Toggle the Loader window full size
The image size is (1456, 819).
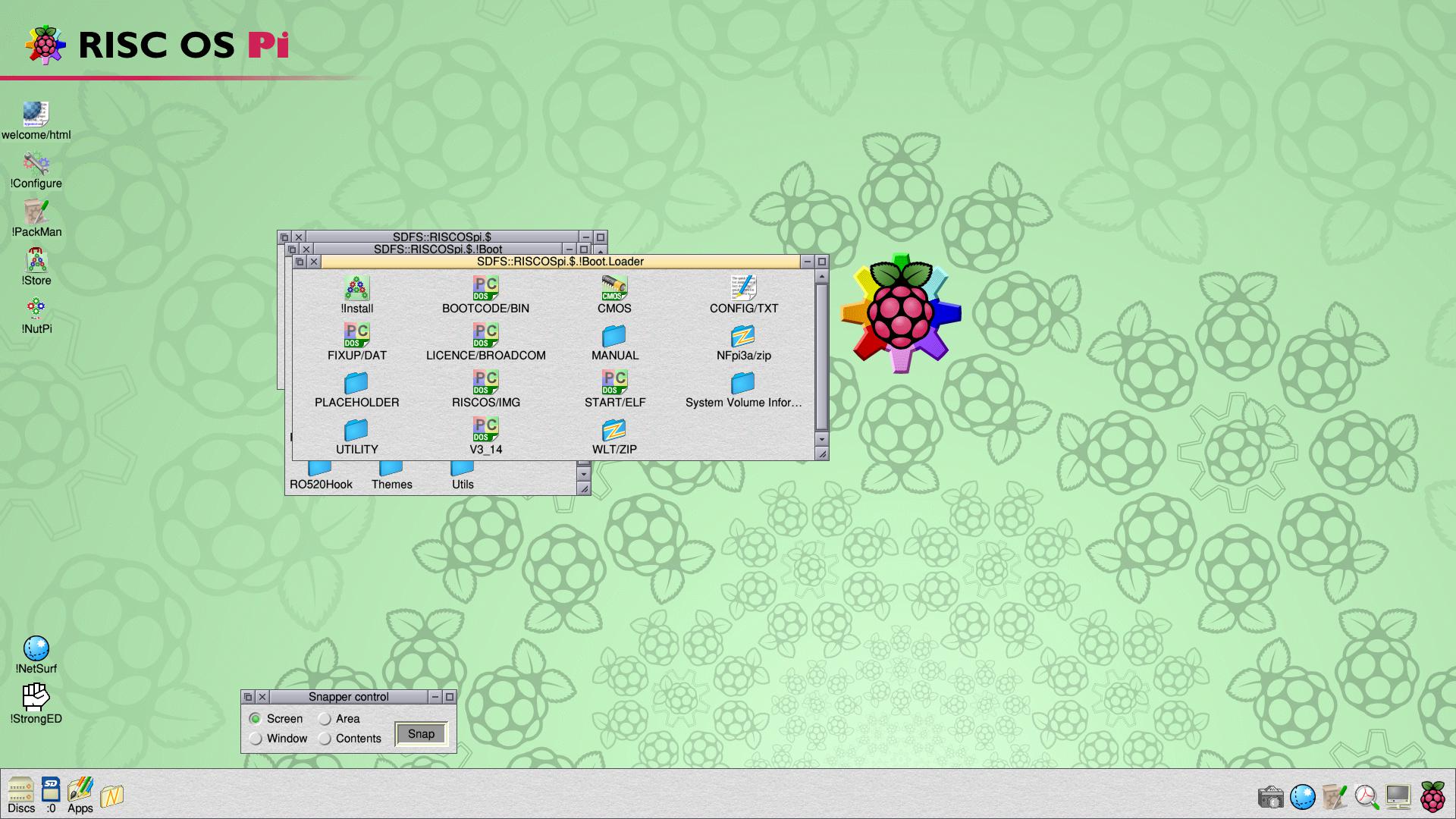[x=821, y=262]
